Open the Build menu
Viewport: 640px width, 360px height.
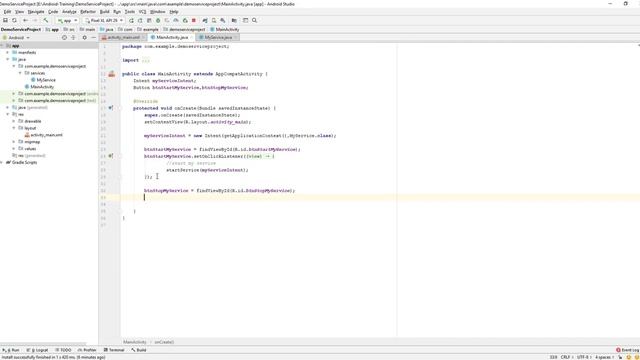coord(104,12)
